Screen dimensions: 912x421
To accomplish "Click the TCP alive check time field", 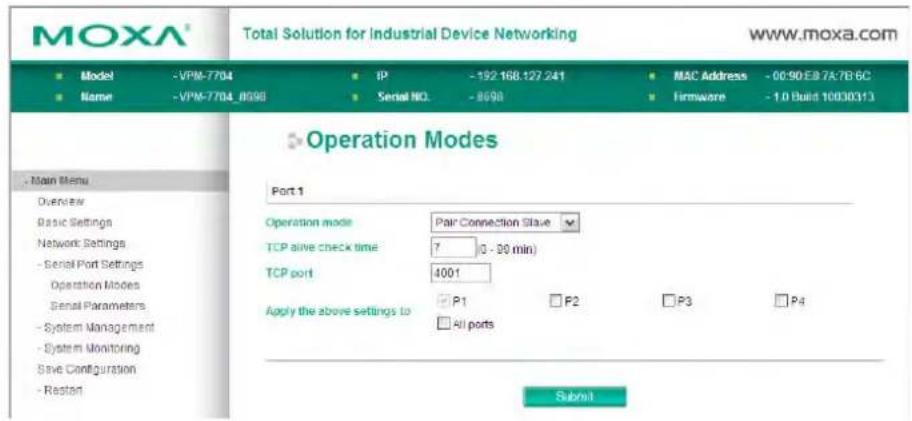I will click(453, 247).
